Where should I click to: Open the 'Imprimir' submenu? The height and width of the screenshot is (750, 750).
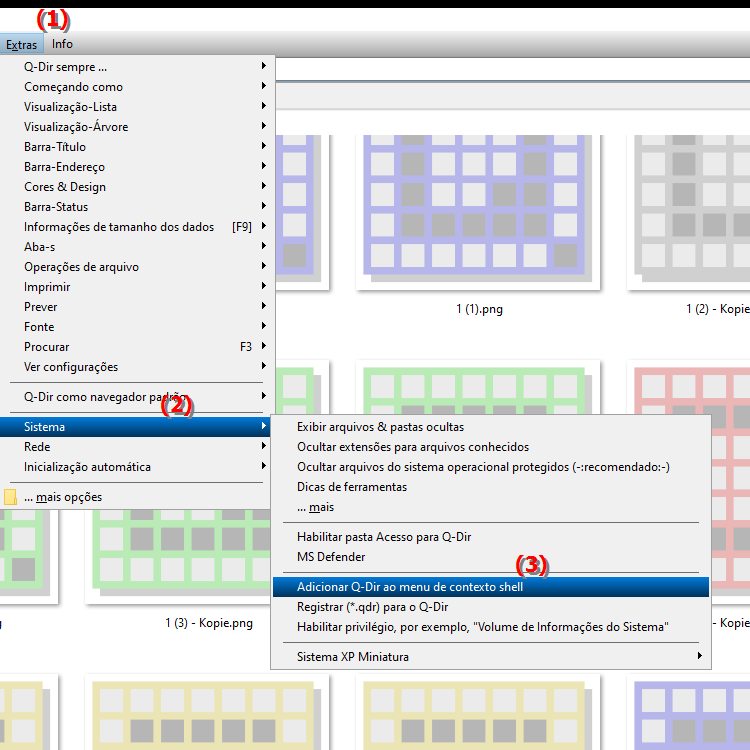click(137, 287)
